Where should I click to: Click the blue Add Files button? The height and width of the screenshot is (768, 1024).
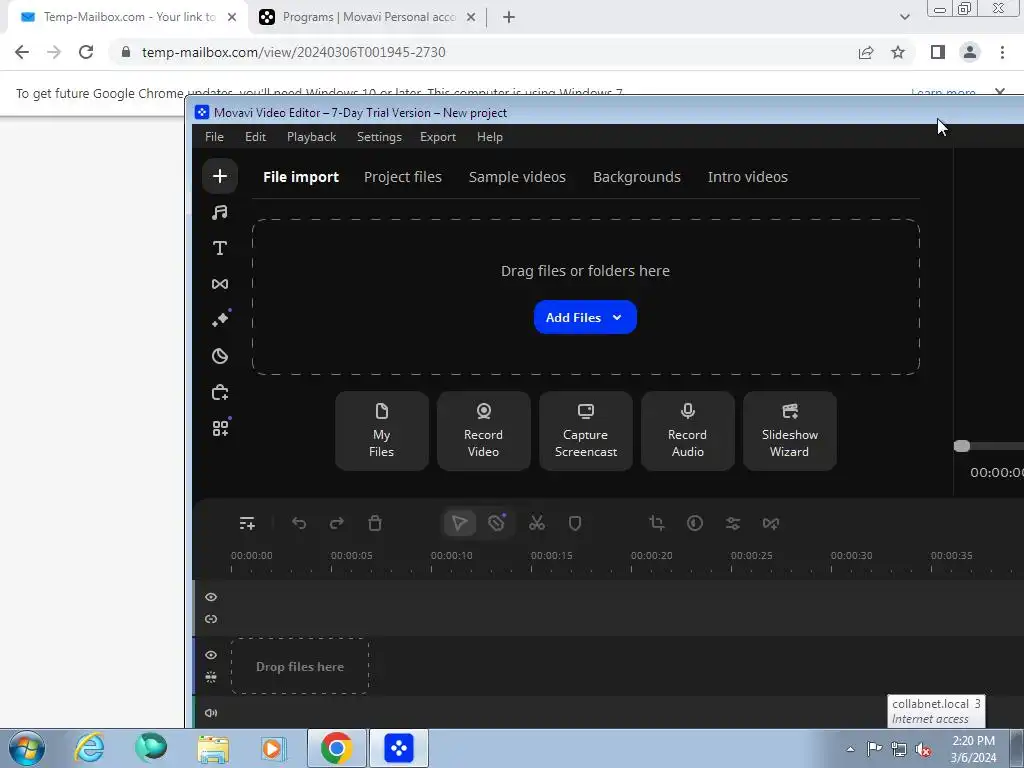[585, 317]
